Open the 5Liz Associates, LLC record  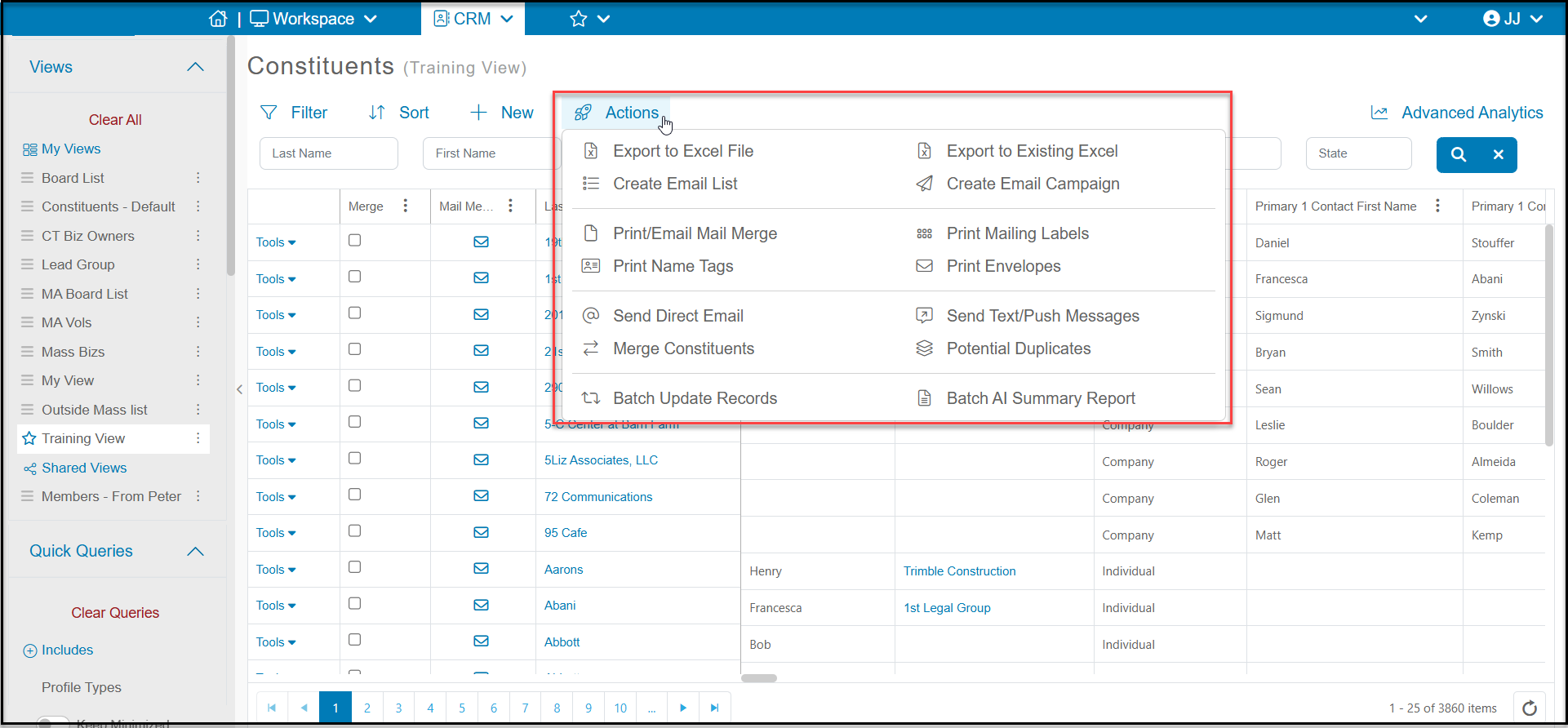(x=601, y=460)
